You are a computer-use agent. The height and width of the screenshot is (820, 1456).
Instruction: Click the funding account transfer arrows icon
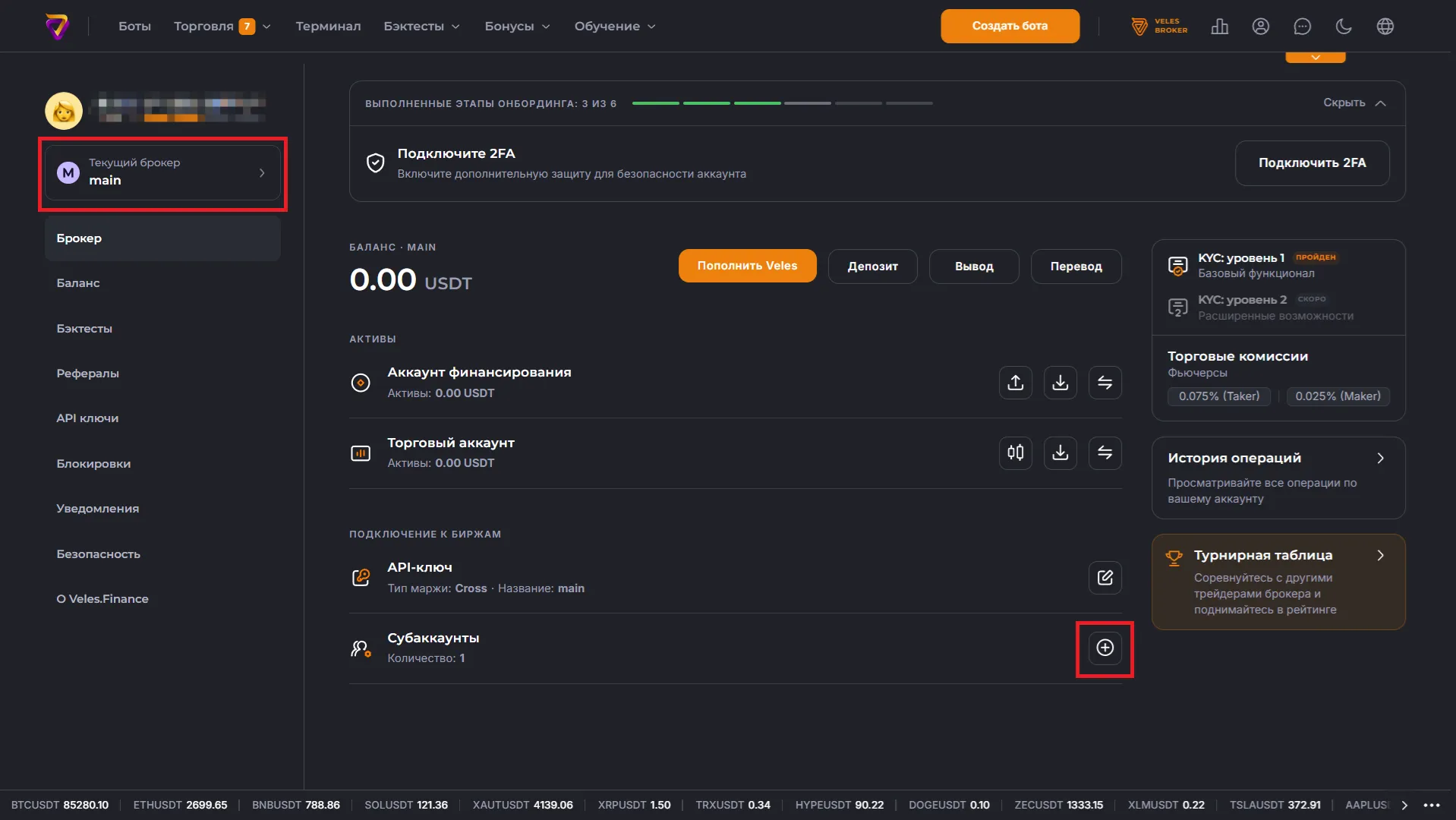pyautogui.click(x=1105, y=383)
